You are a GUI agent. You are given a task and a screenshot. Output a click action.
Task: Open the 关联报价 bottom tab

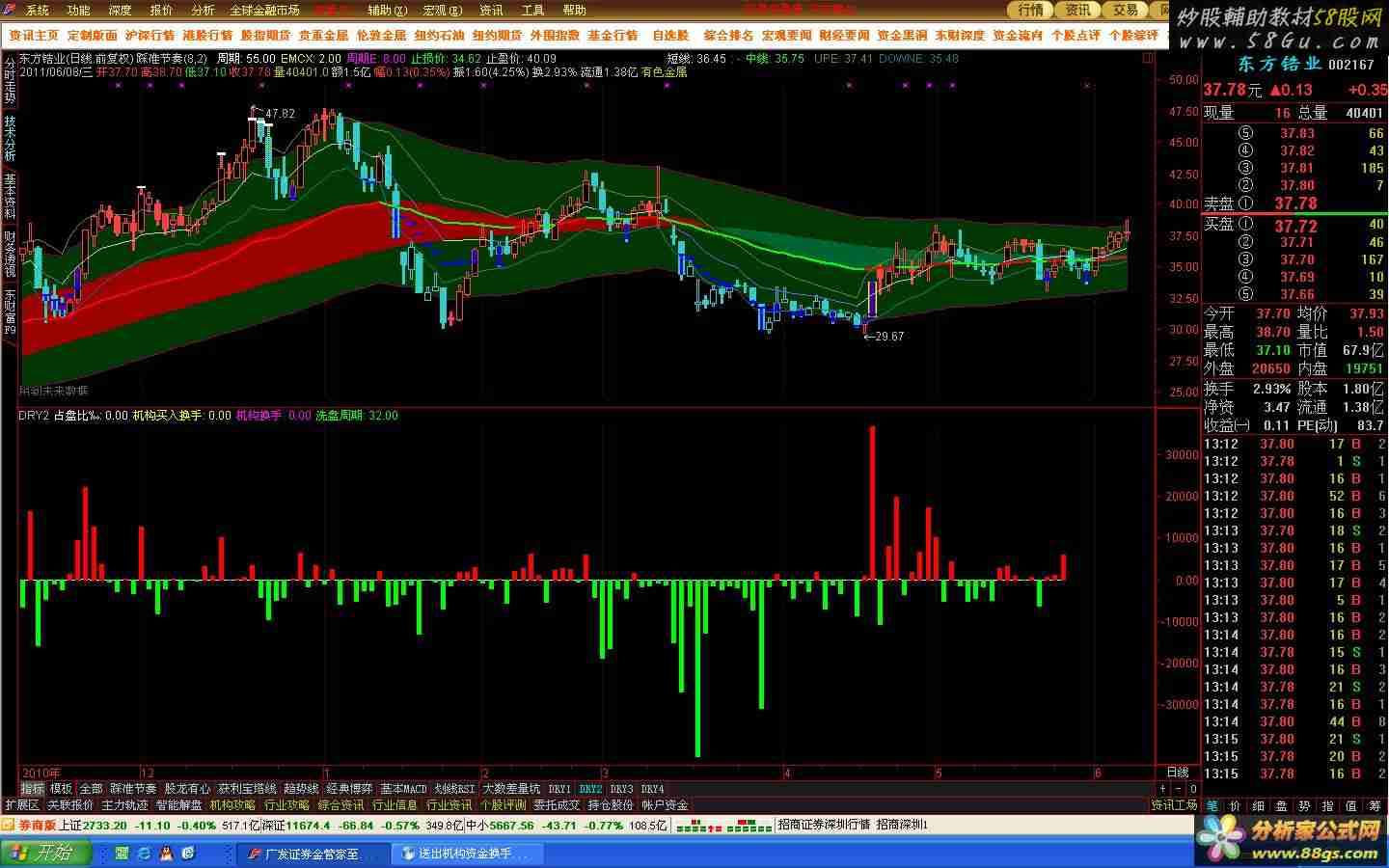point(70,804)
